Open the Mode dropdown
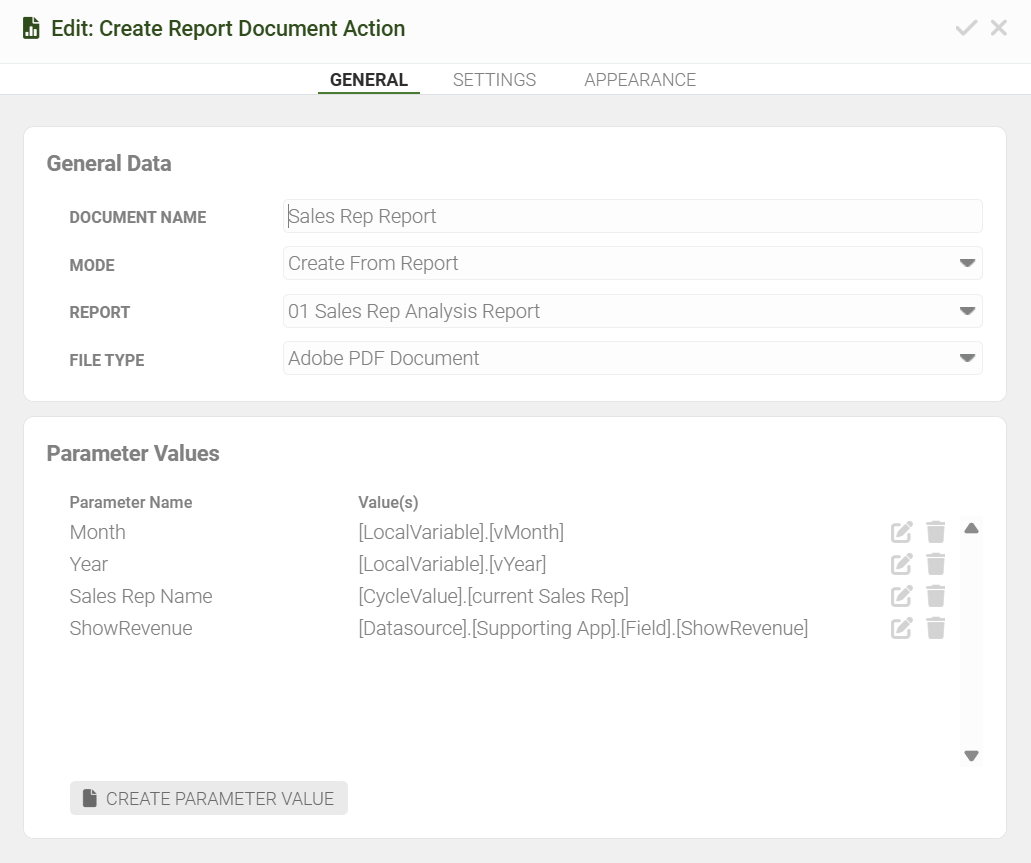1031x863 pixels. click(966, 263)
